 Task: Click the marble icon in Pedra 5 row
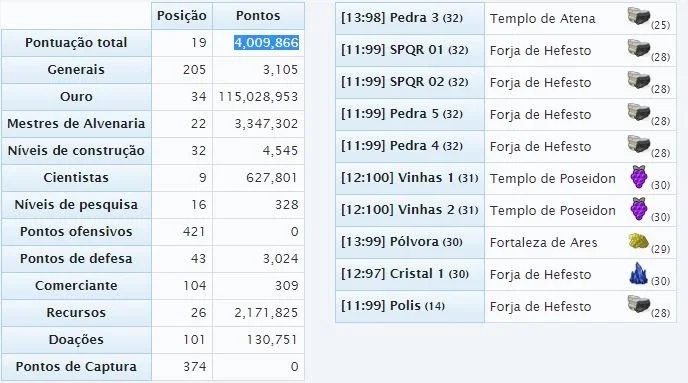(x=638, y=112)
